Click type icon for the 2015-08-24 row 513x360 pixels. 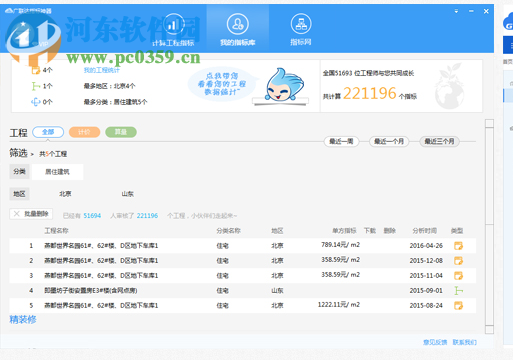tap(459, 305)
